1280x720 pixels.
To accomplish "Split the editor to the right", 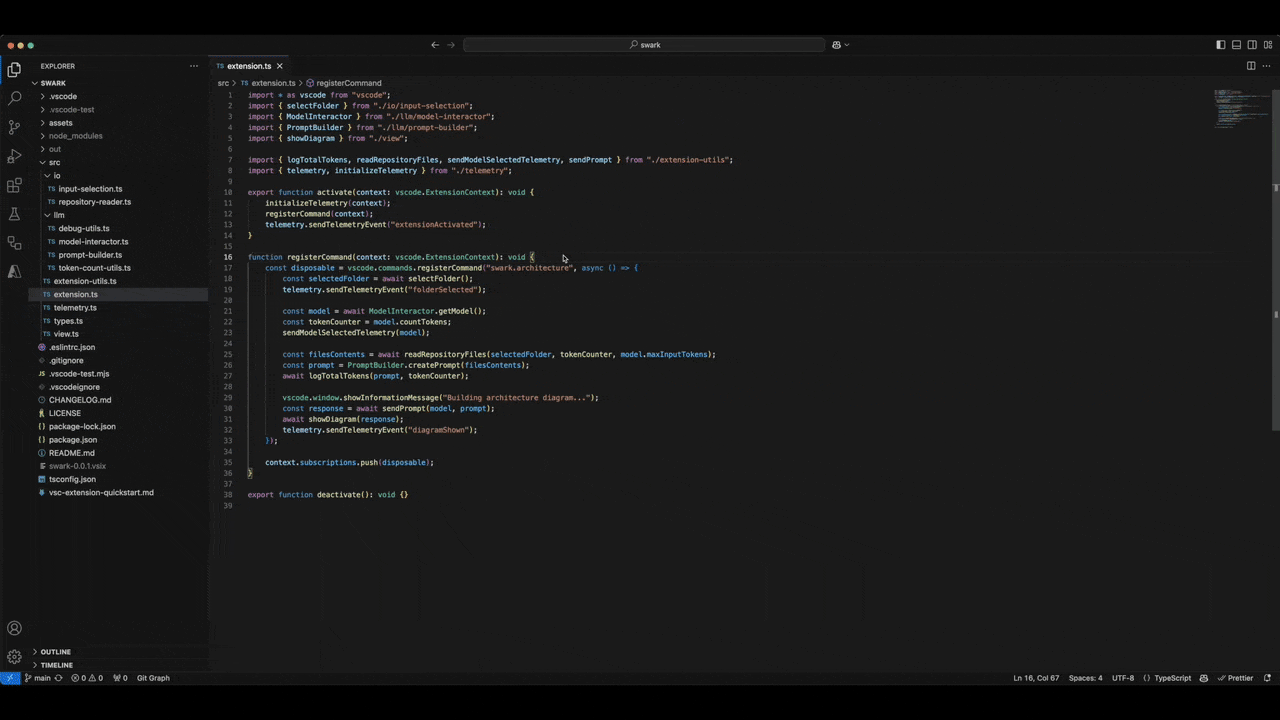I will pos(1250,66).
